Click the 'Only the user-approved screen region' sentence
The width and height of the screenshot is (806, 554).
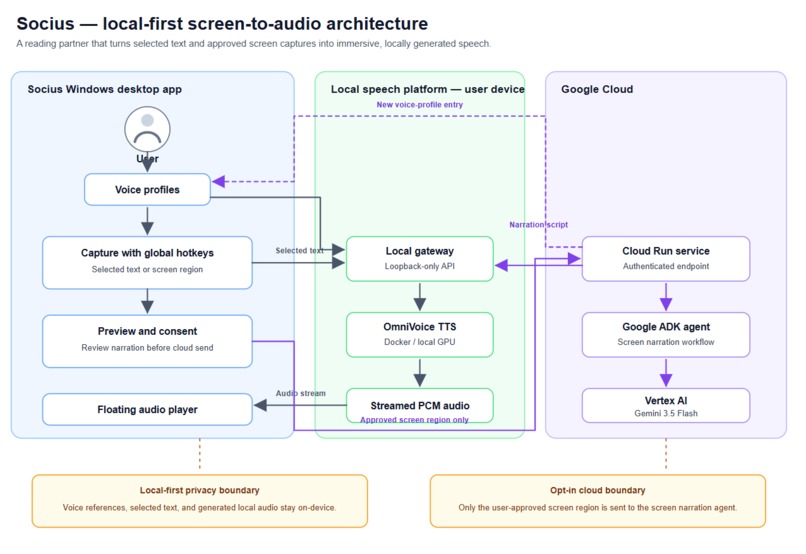pyautogui.click(x=598, y=508)
